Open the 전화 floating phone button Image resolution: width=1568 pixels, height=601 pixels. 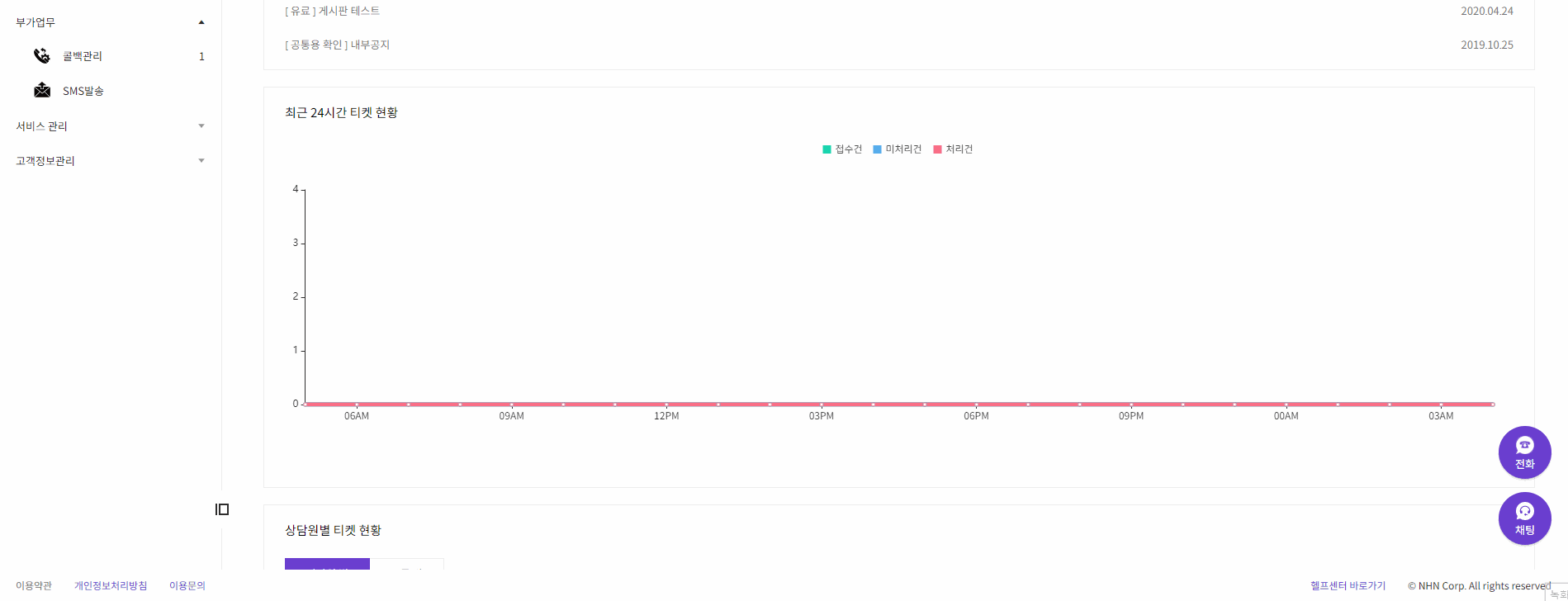tap(1524, 452)
